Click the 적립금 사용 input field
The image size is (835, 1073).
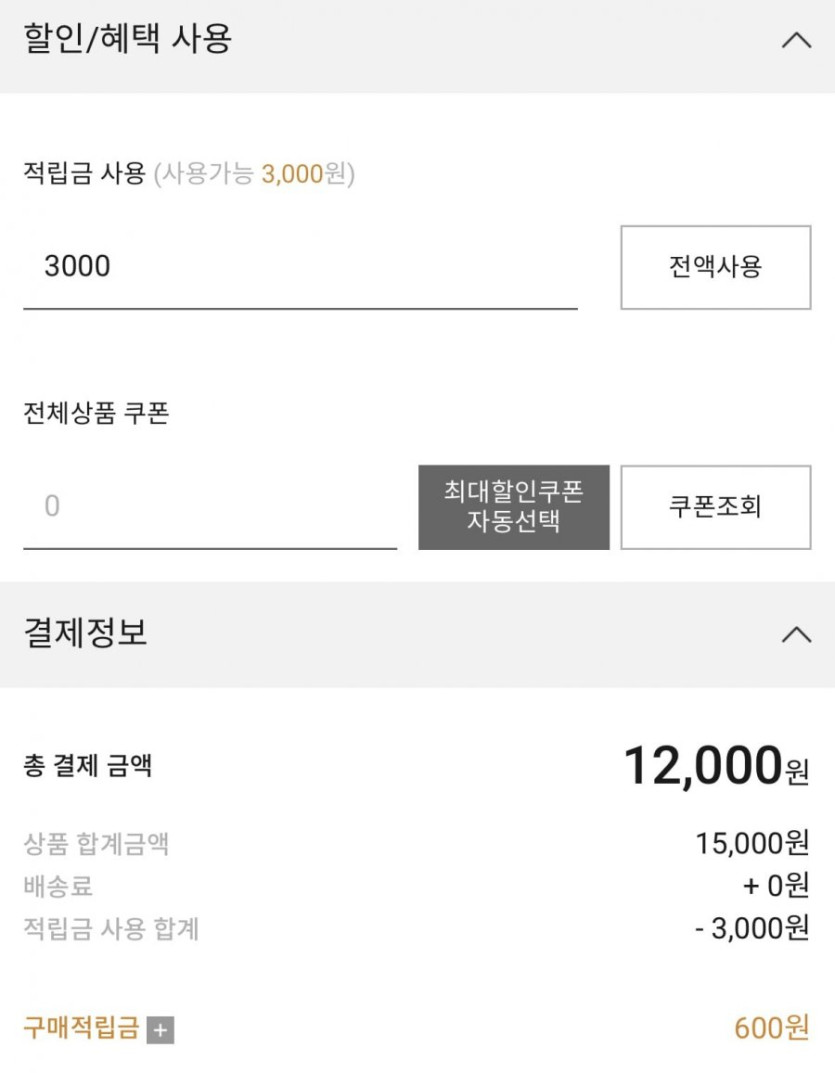coord(300,267)
